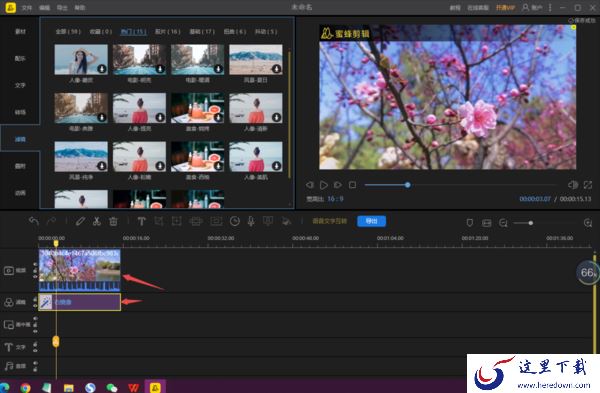Open the 文字 sidebar panel
600x393 pixels.
click(x=20, y=85)
